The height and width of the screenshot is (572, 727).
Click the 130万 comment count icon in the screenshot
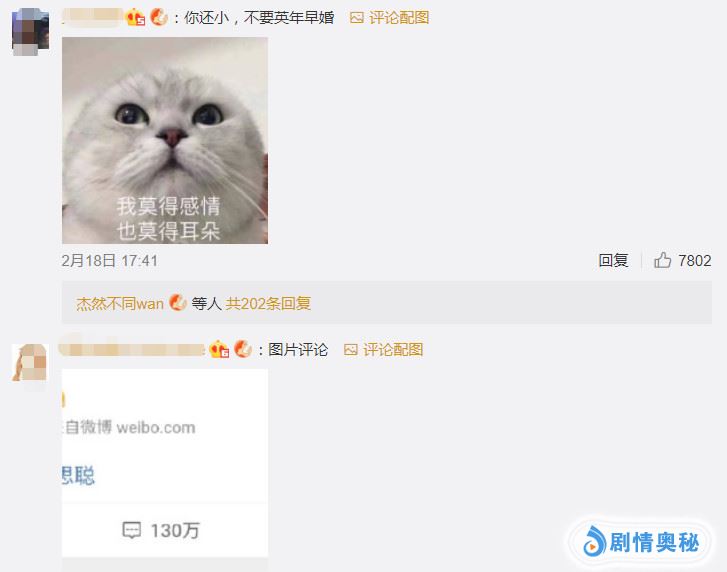(132, 530)
